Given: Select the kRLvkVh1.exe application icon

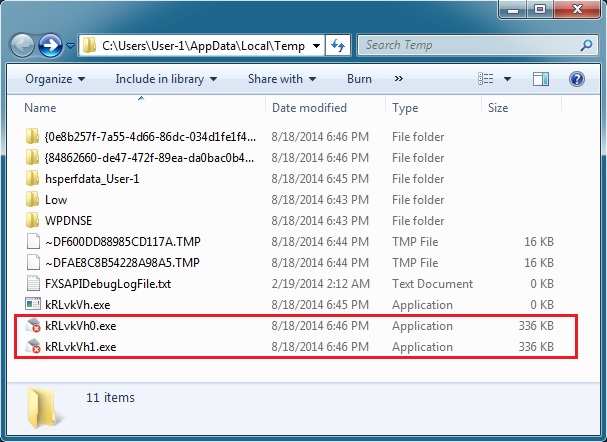Looking at the screenshot, I should pyautogui.click(x=33, y=347).
